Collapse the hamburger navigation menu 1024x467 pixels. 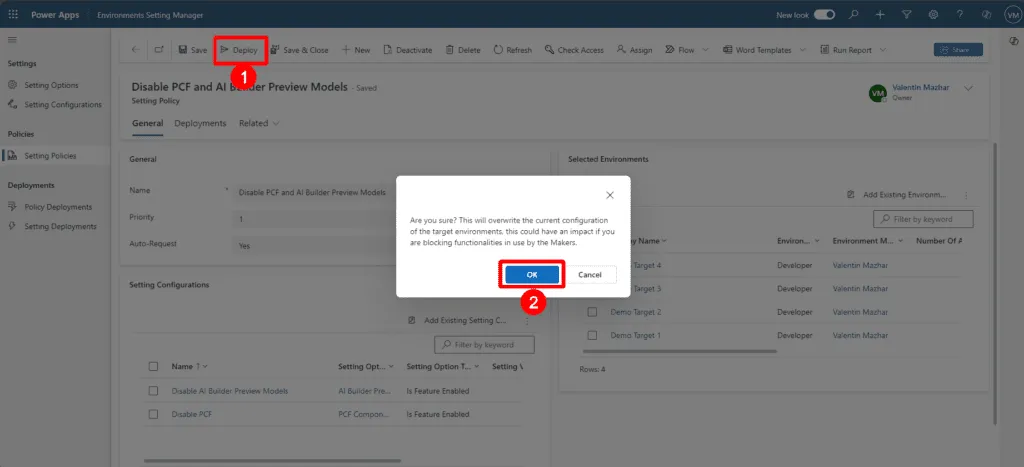[12, 40]
